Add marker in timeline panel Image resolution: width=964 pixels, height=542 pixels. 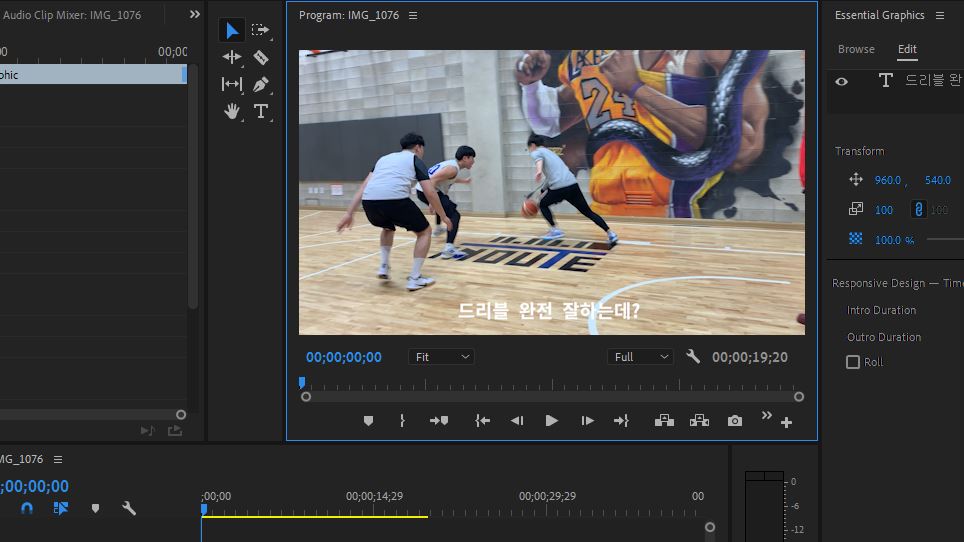coord(95,508)
